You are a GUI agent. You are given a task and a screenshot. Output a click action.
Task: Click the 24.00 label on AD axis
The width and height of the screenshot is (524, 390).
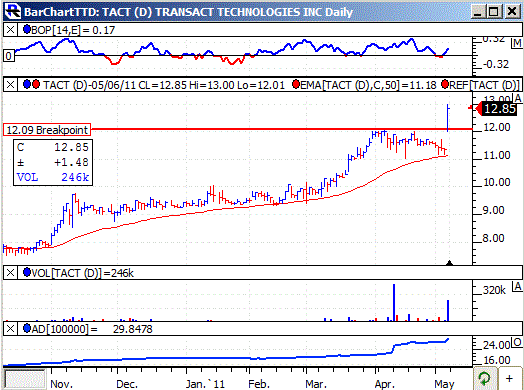(x=496, y=344)
